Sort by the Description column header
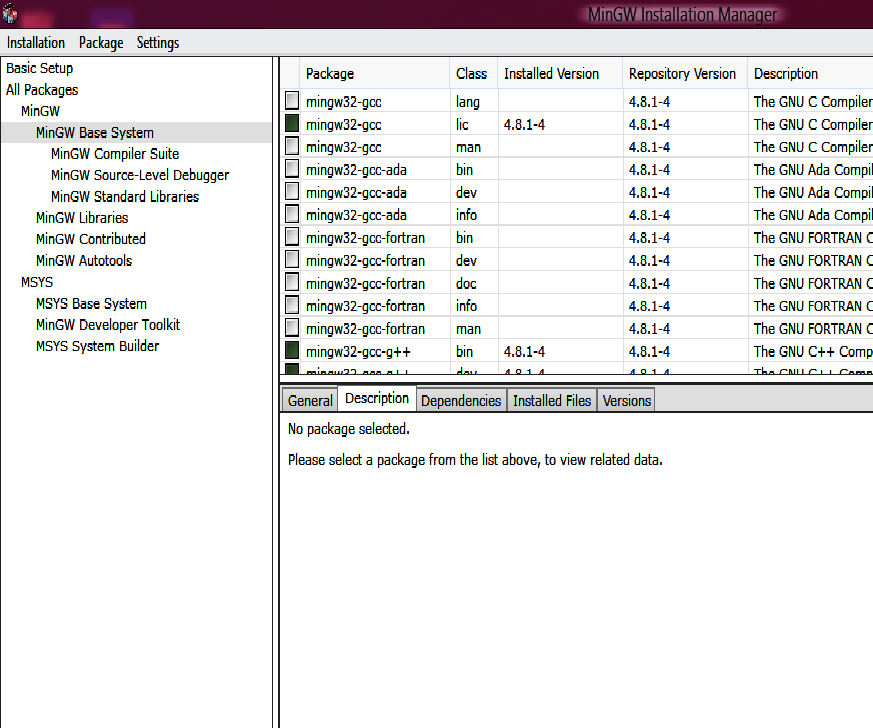 [810, 73]
